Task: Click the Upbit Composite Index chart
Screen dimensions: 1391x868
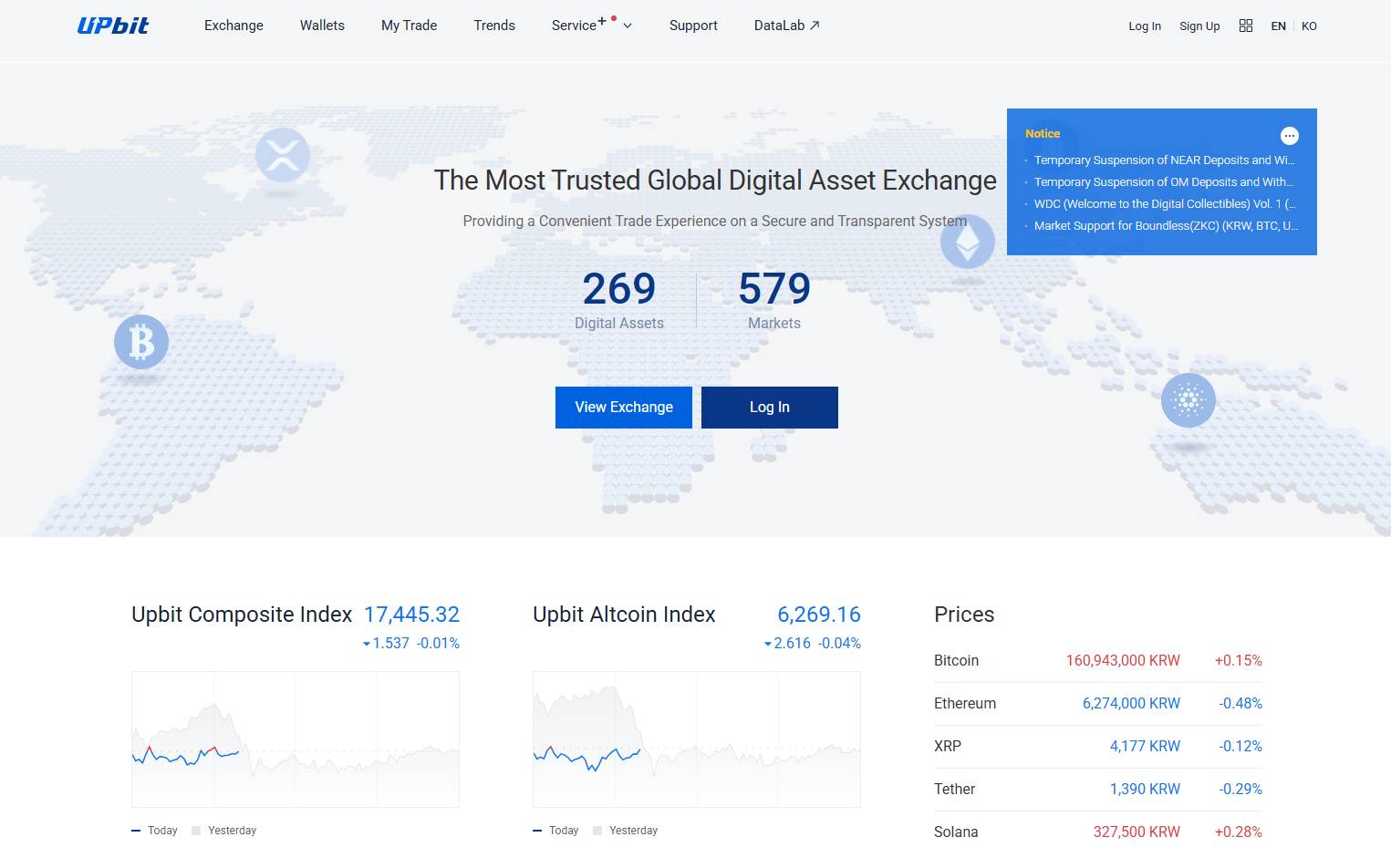Action: (x=296, y=739)
